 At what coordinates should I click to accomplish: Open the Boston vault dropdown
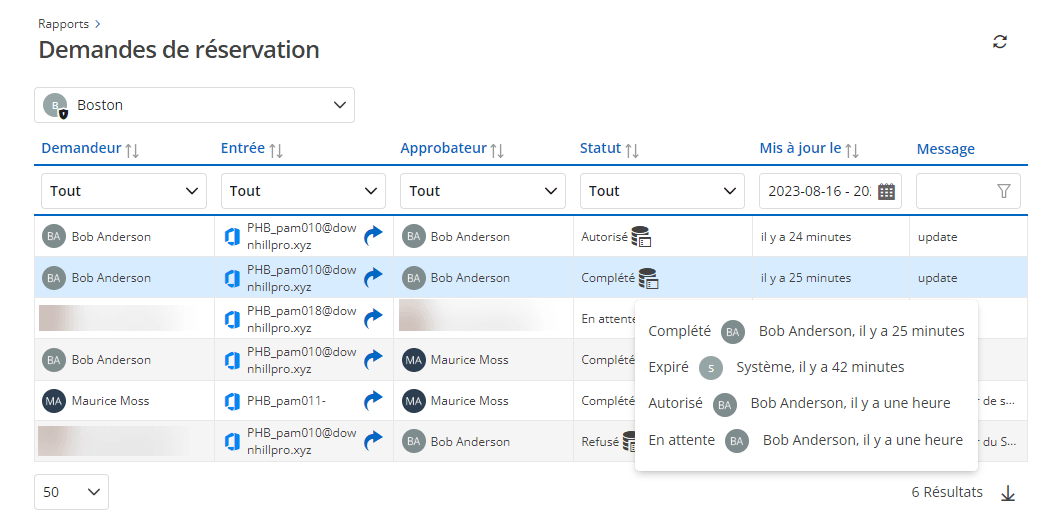(x=194, y=105)
